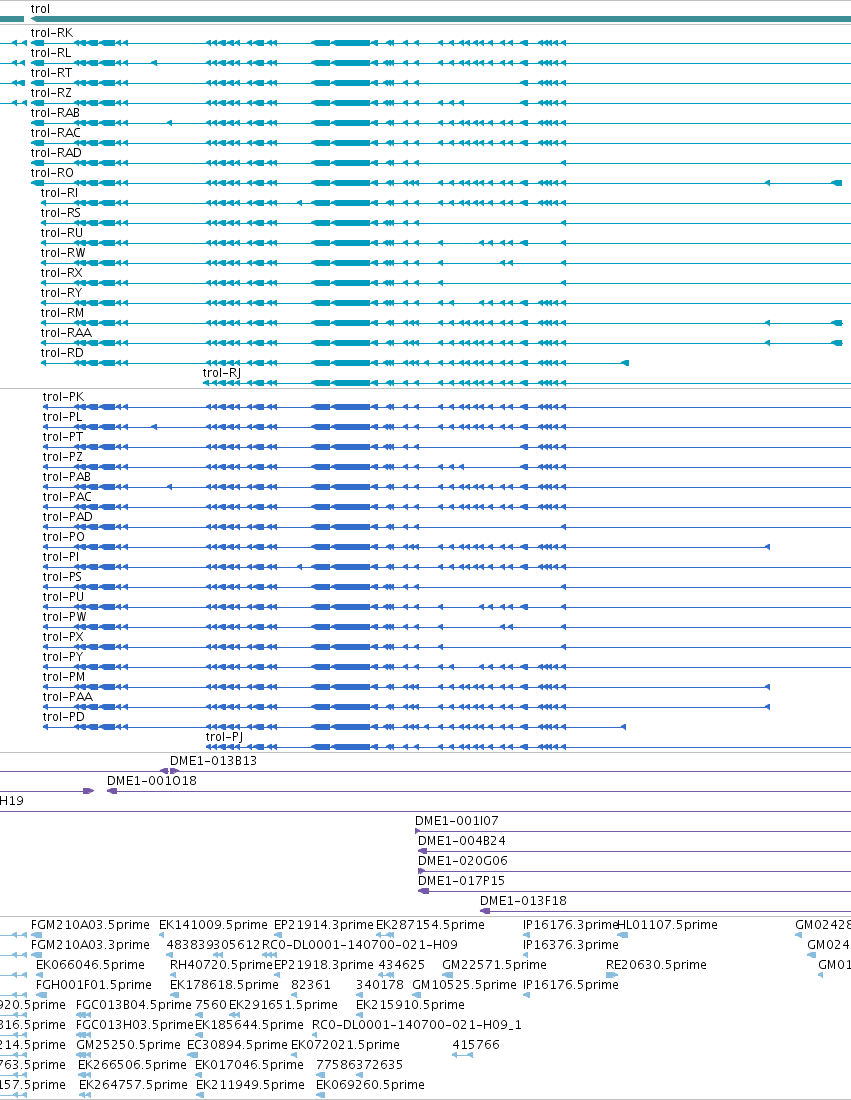Image resolution: width=851 pixels, height=1100 pixels.
Task: Click the EK264757.5prime EST label
Action: [133, 1085]
